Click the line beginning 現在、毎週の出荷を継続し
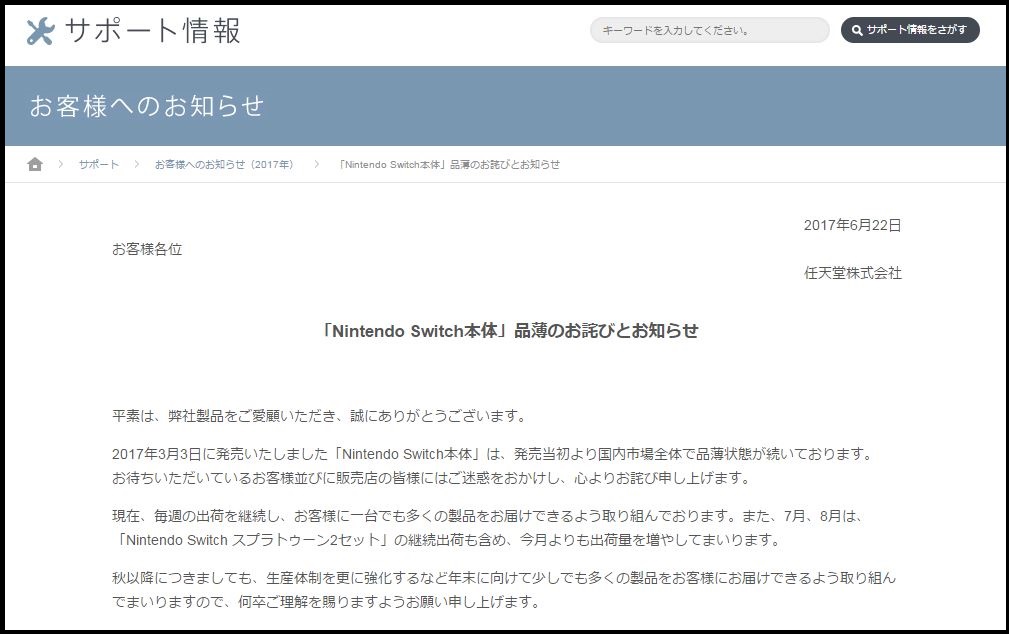This screenshot has height=634, width=1009. click(x=488, y=516)
